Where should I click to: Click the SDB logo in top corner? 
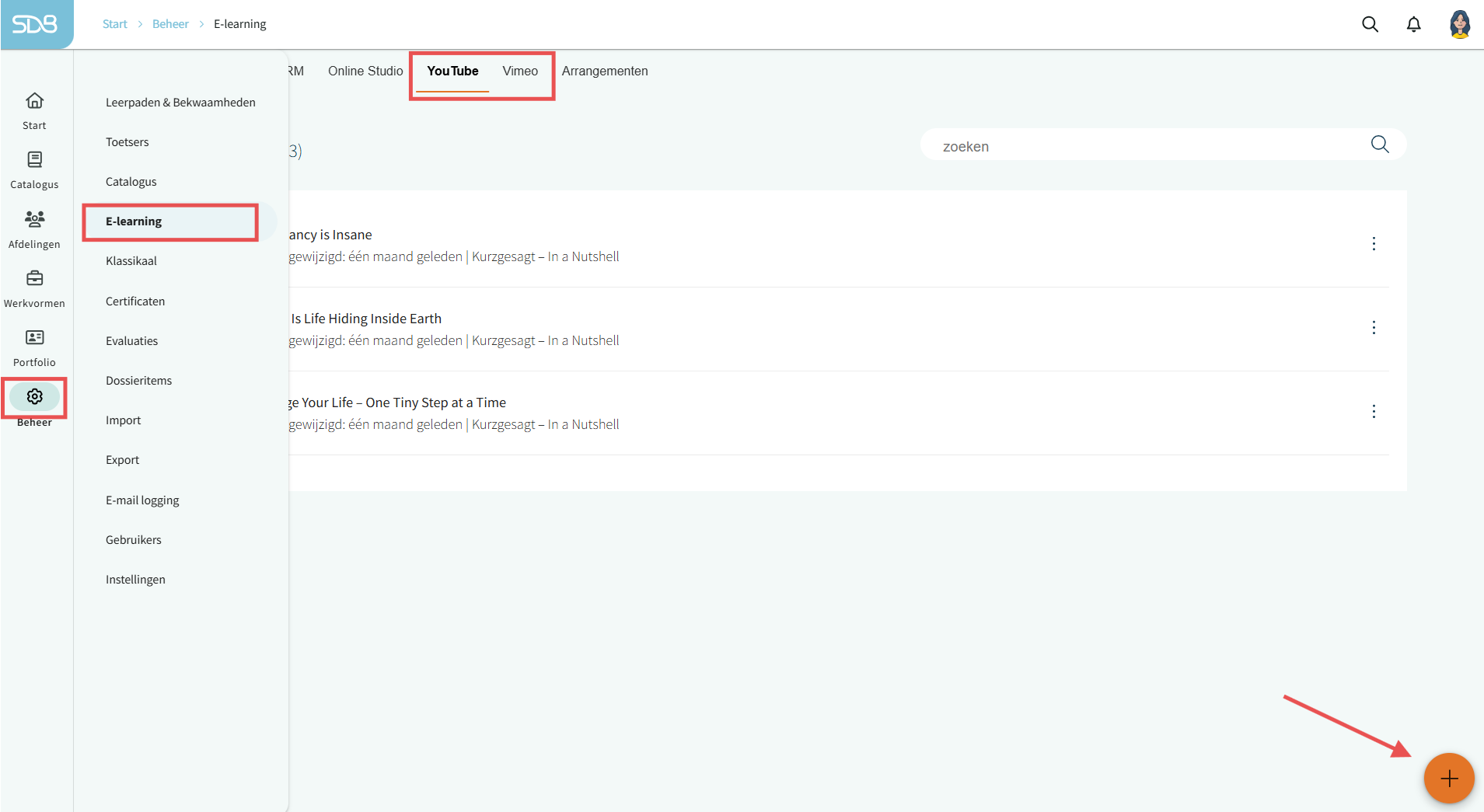coord(36,24)
